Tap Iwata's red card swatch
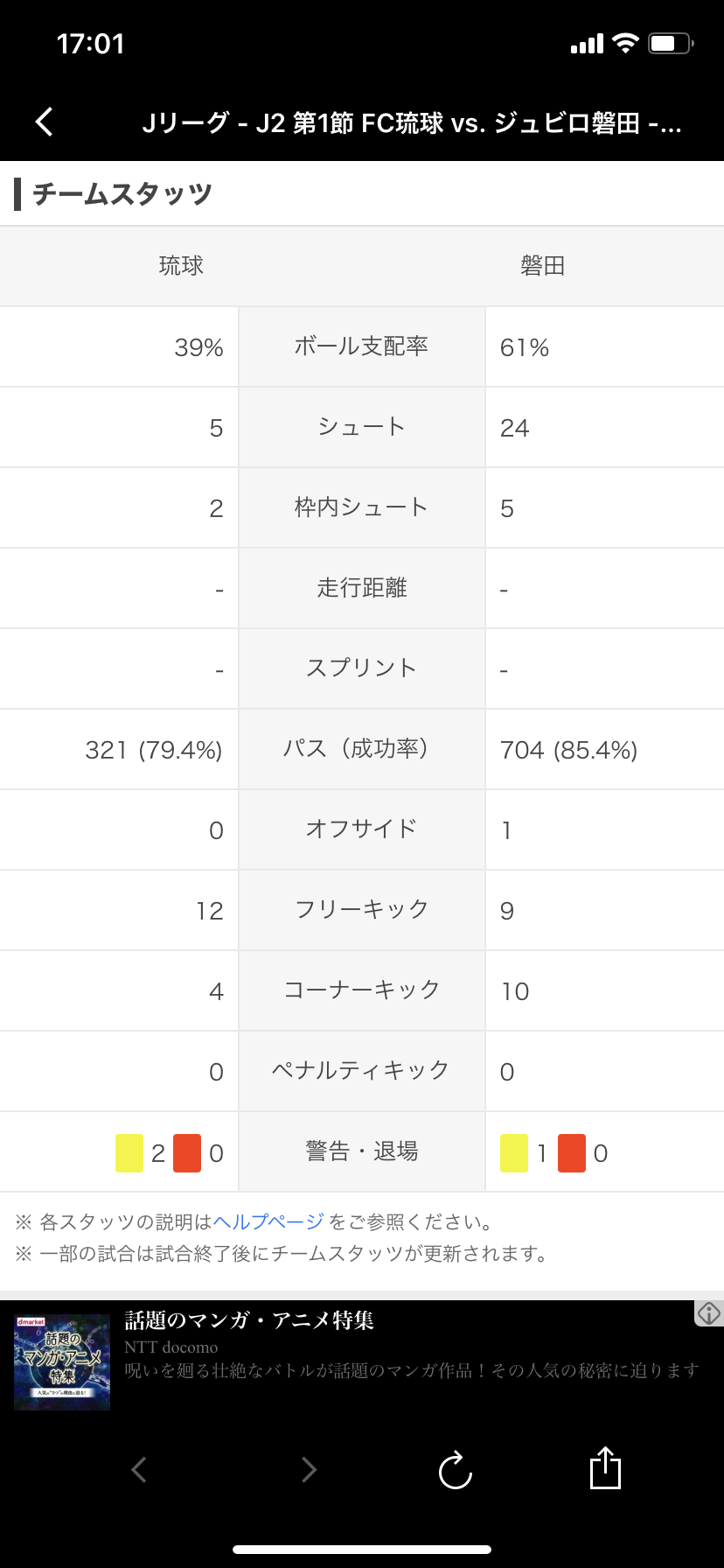The width and height of the screenshot is (724, 1568). click(x=572, y=1152)
